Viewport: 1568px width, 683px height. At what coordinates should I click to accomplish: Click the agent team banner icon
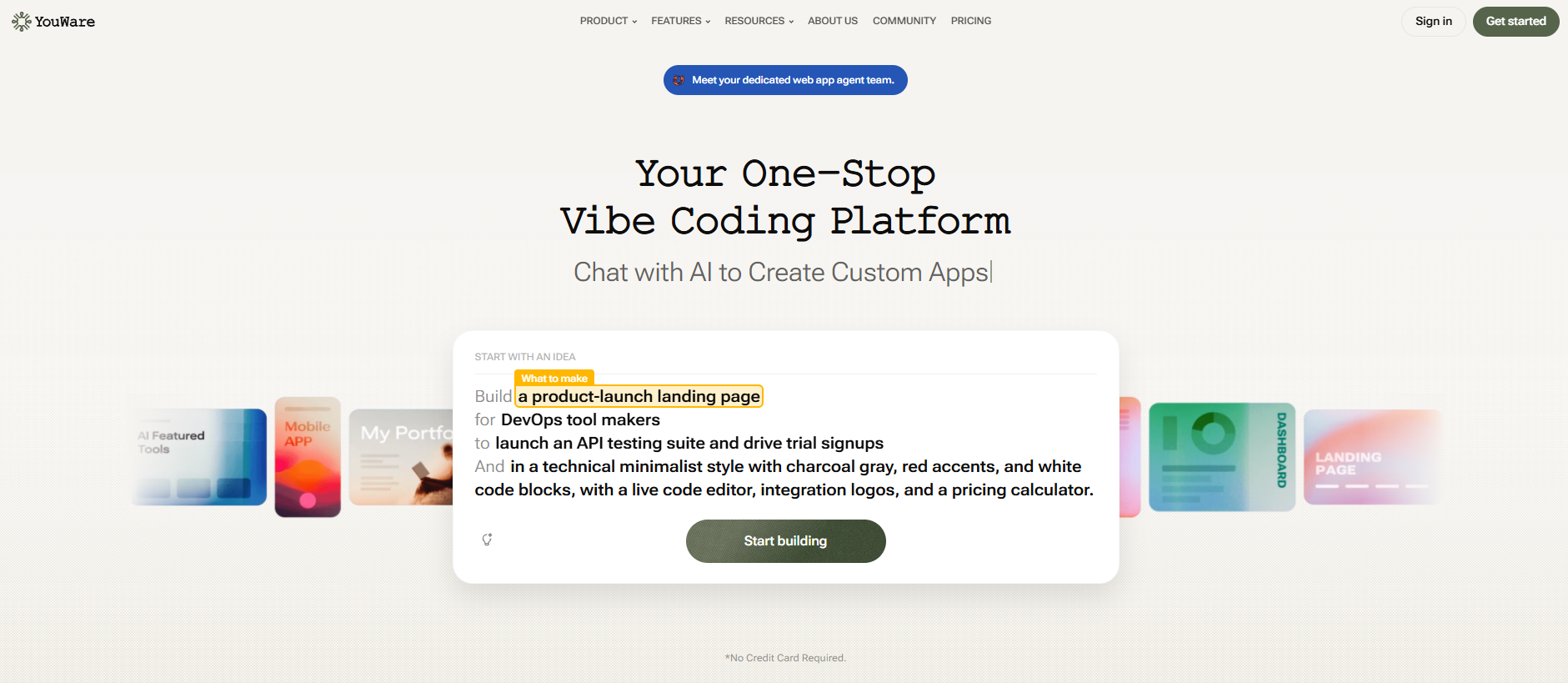point(679,80)
